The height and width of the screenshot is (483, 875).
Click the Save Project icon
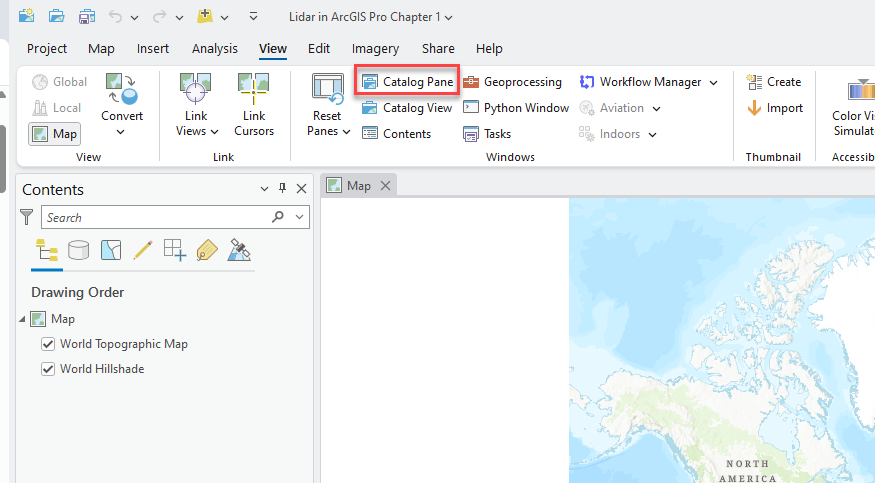click(x=86, y=17)
